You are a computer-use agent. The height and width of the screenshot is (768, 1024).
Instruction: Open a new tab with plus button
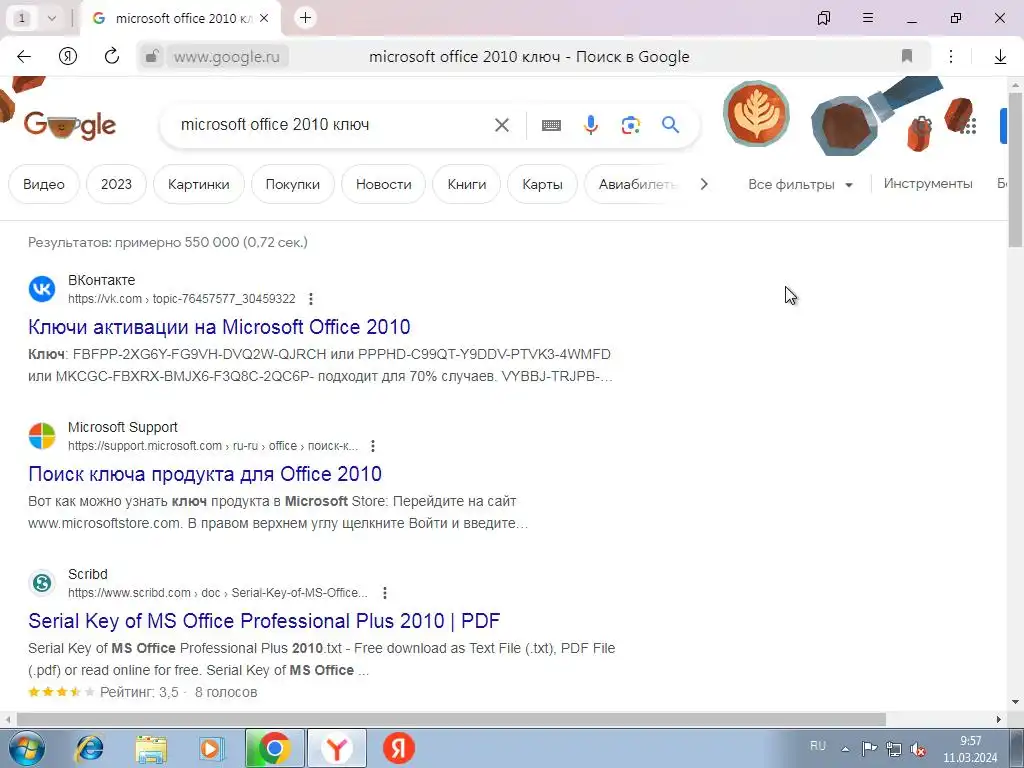(x=305, y=18)
